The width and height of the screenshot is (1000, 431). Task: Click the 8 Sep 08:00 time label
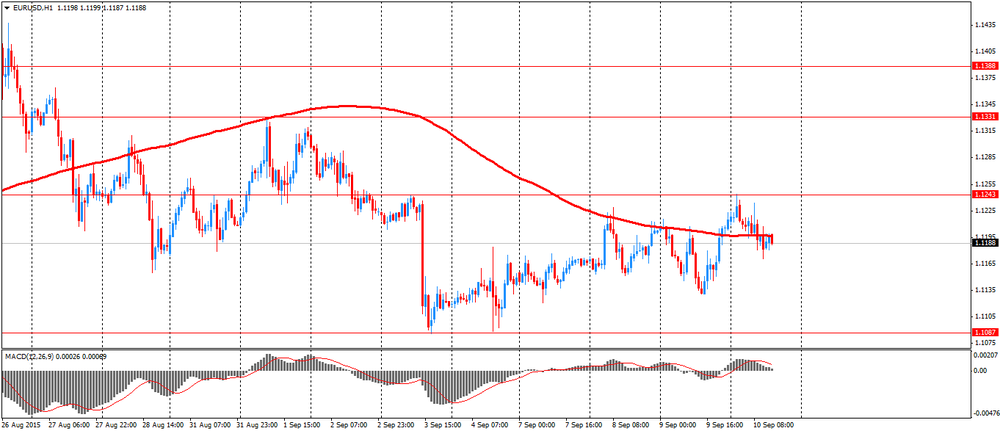tap(630, 424)
